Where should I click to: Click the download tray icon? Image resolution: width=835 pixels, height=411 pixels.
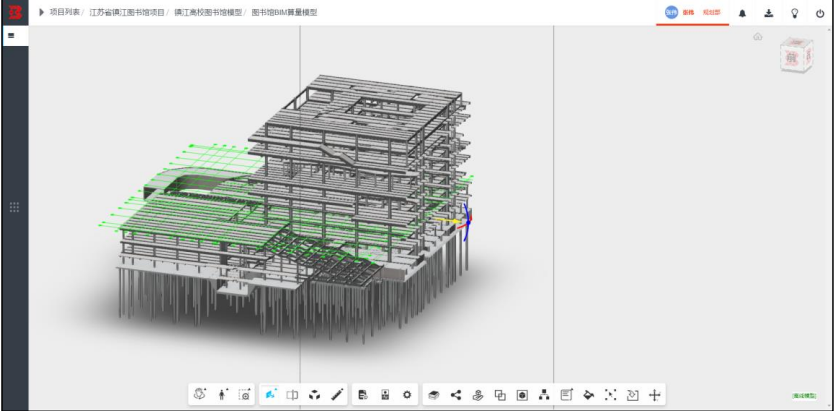(x=768, y=14)
